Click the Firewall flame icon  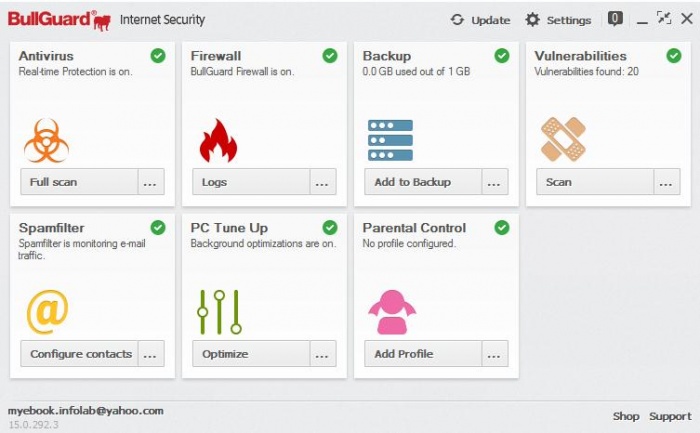pyautogui.click(x=218, y=140)
